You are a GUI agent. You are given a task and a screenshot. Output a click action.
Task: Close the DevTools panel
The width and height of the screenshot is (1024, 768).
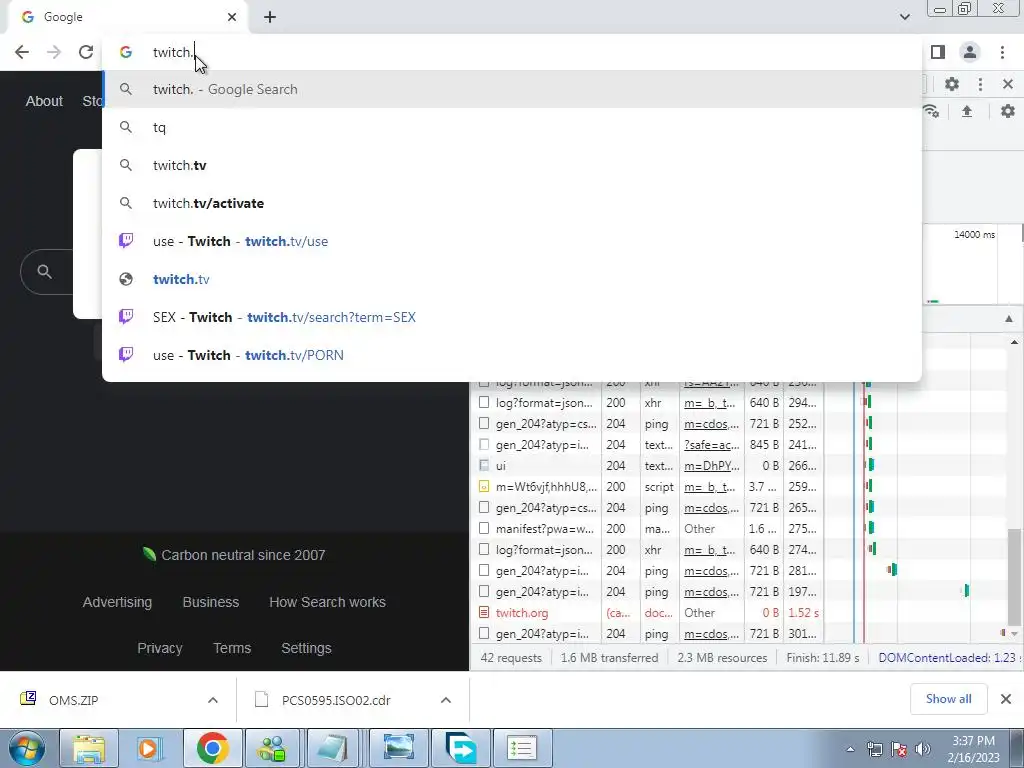point(1008,84)
